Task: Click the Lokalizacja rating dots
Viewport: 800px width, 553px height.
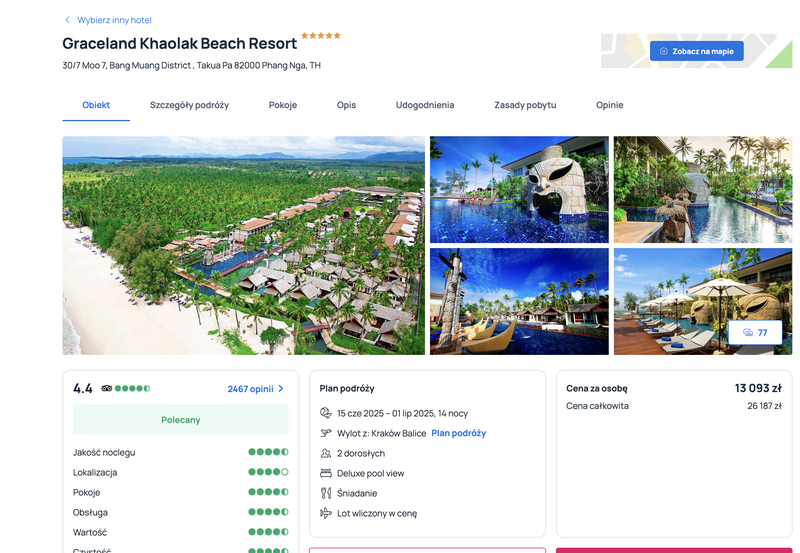Action: (268, 472)
